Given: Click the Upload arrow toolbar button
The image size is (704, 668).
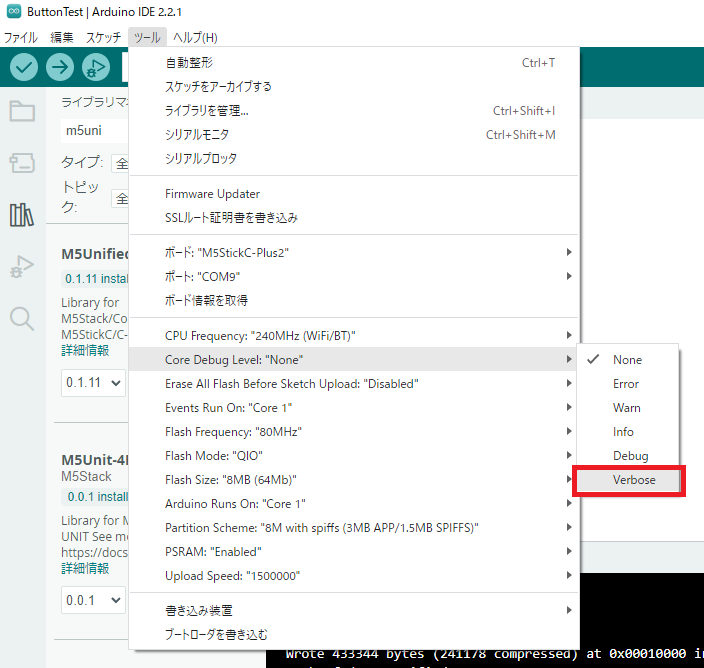Looking at the screenshot, I should click(60, 67).
